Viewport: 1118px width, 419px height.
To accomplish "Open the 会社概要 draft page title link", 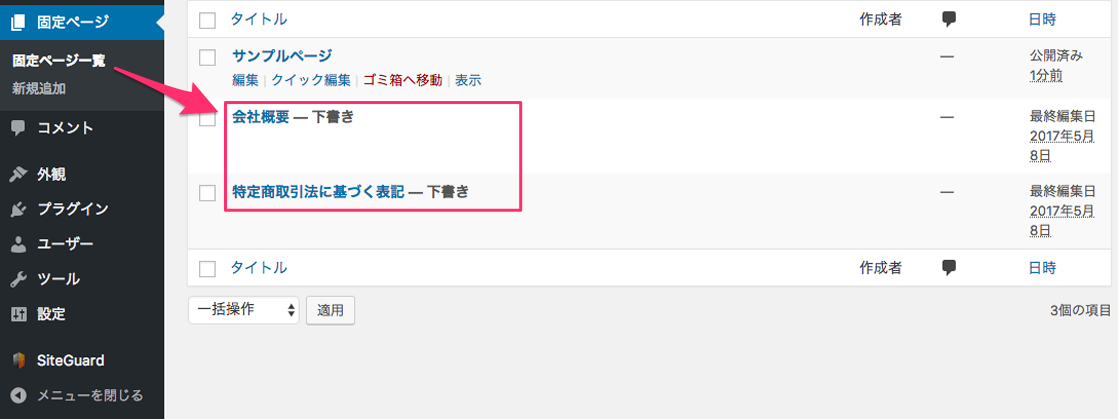I will click(x=261, y=118).
